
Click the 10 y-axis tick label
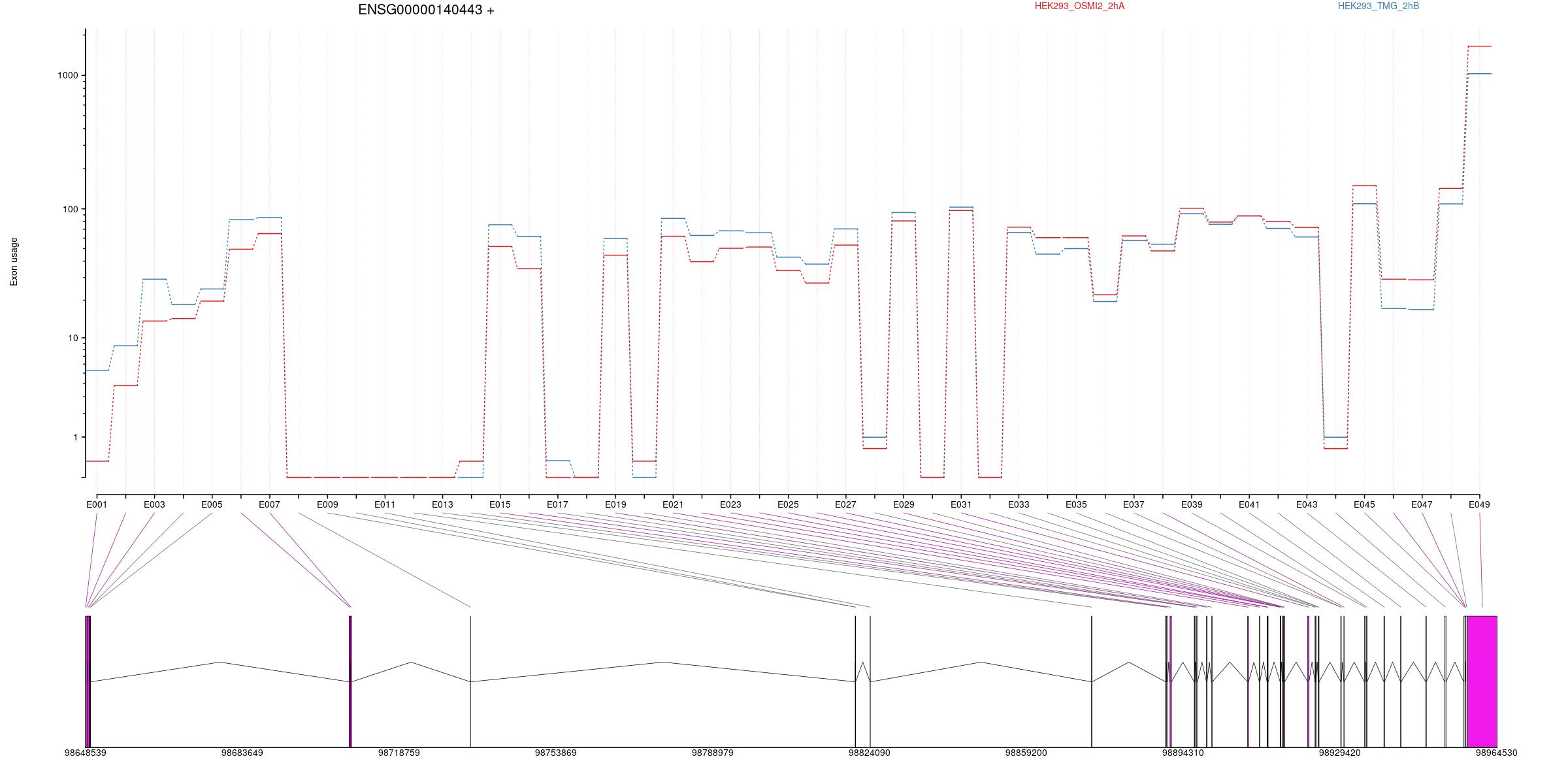73,338
